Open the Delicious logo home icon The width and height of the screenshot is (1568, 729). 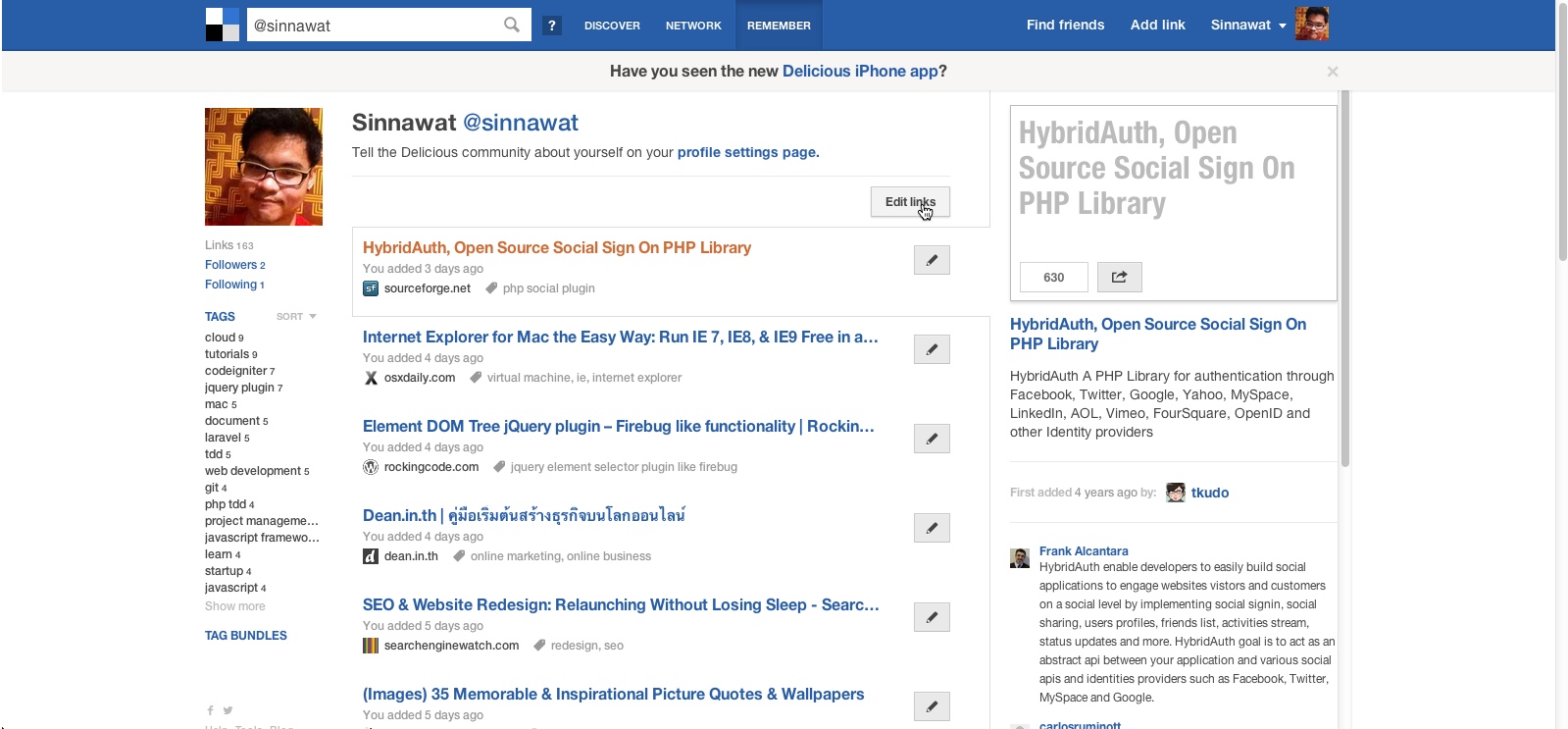(x=223, y=25)
